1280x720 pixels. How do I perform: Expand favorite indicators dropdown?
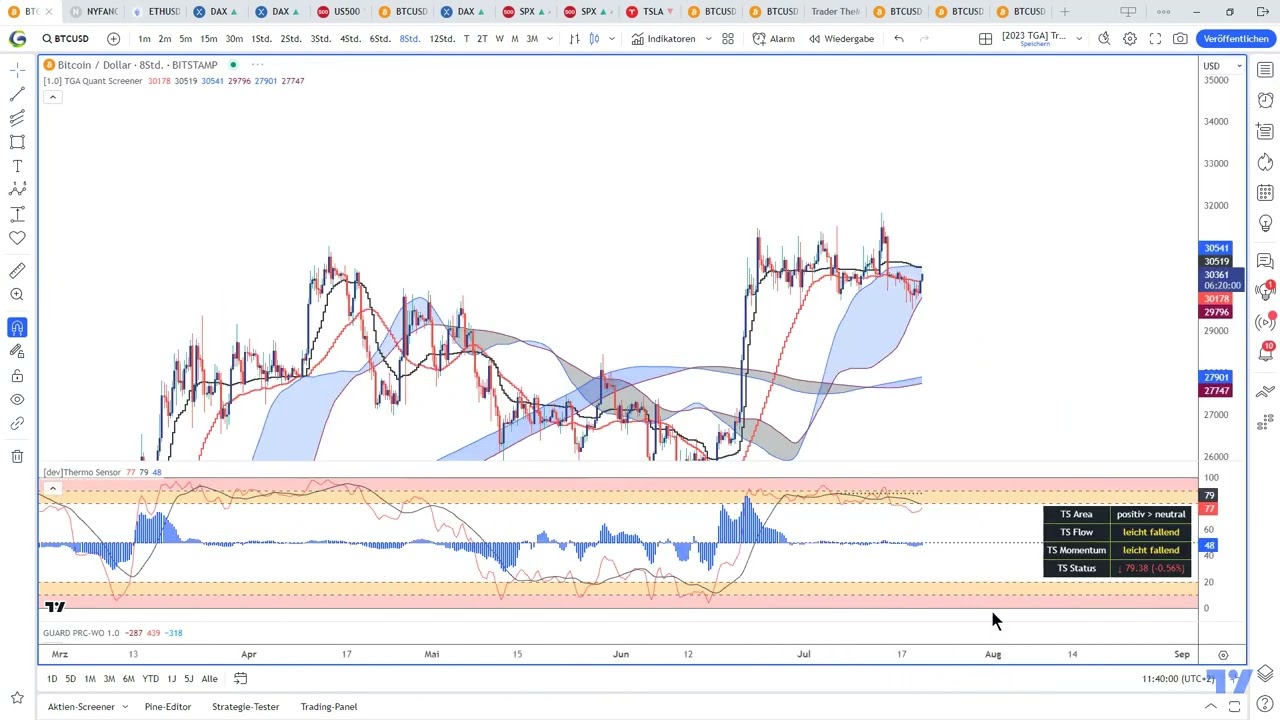708,38
